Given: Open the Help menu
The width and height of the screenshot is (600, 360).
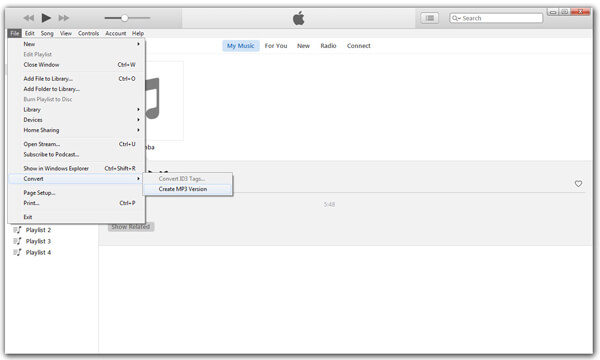Looking at the screenshot, I should [x=138, y=33].
